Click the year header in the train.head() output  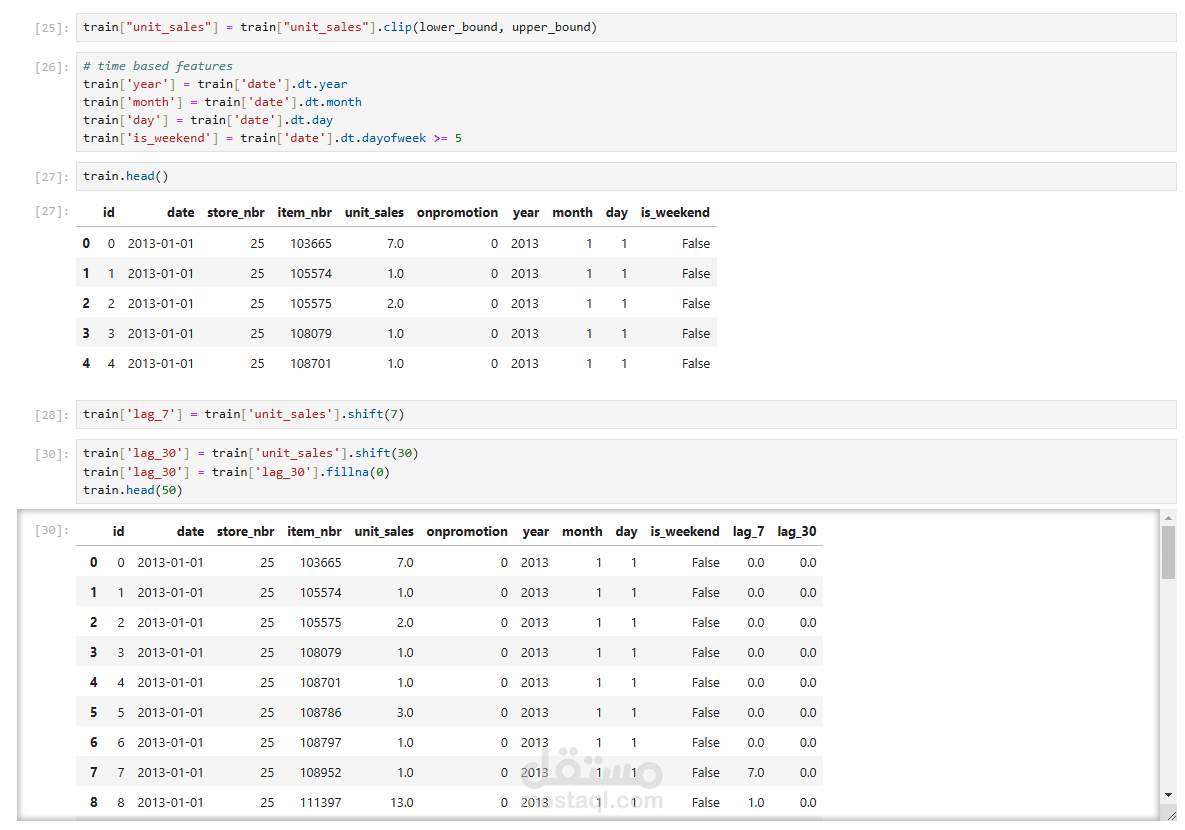pos(526,212)
